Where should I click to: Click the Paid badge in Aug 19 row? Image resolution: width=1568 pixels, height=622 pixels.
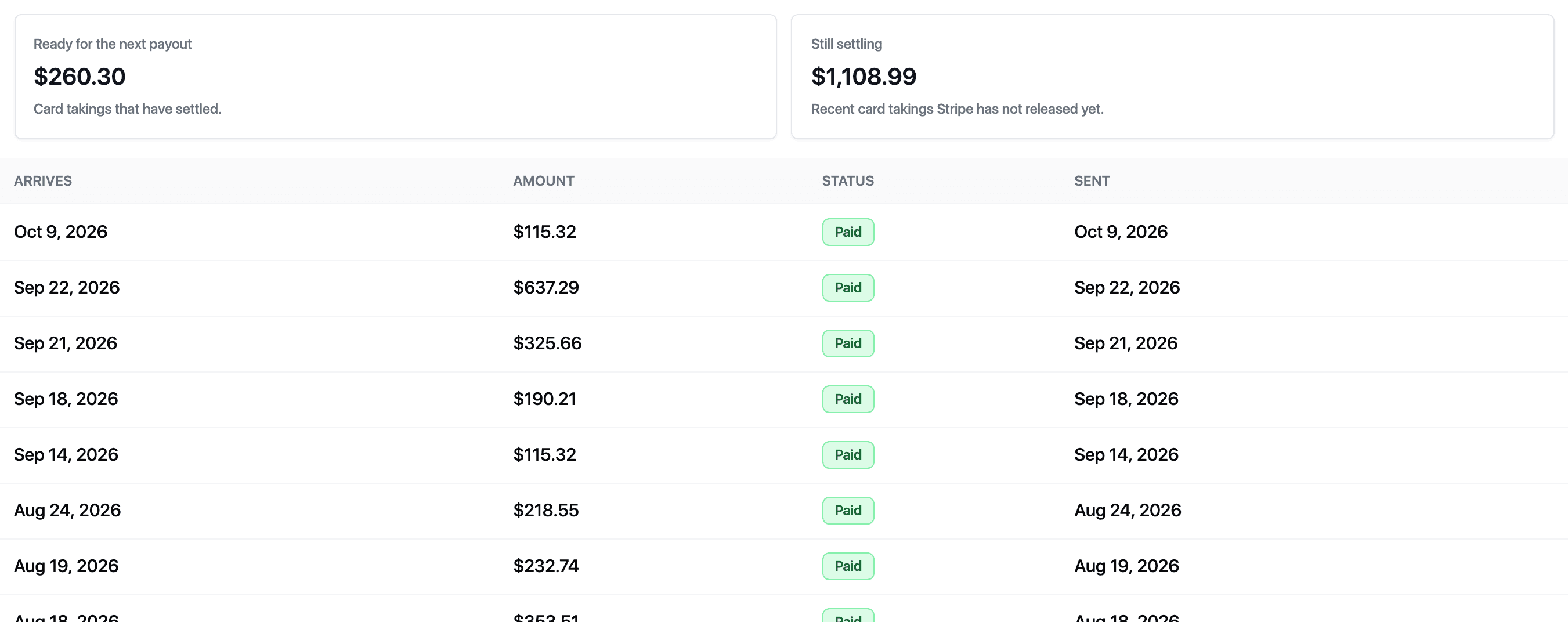847,566
